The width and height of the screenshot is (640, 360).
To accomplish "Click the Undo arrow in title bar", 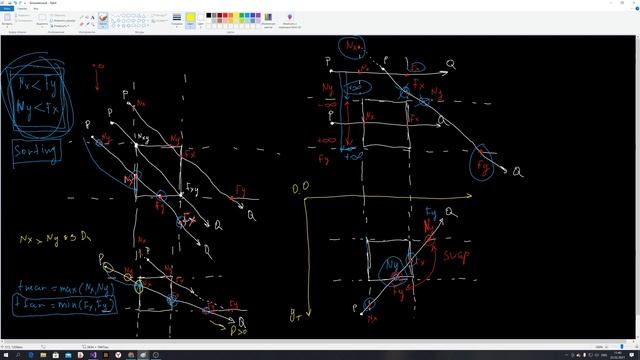I will tap(16, 3).
